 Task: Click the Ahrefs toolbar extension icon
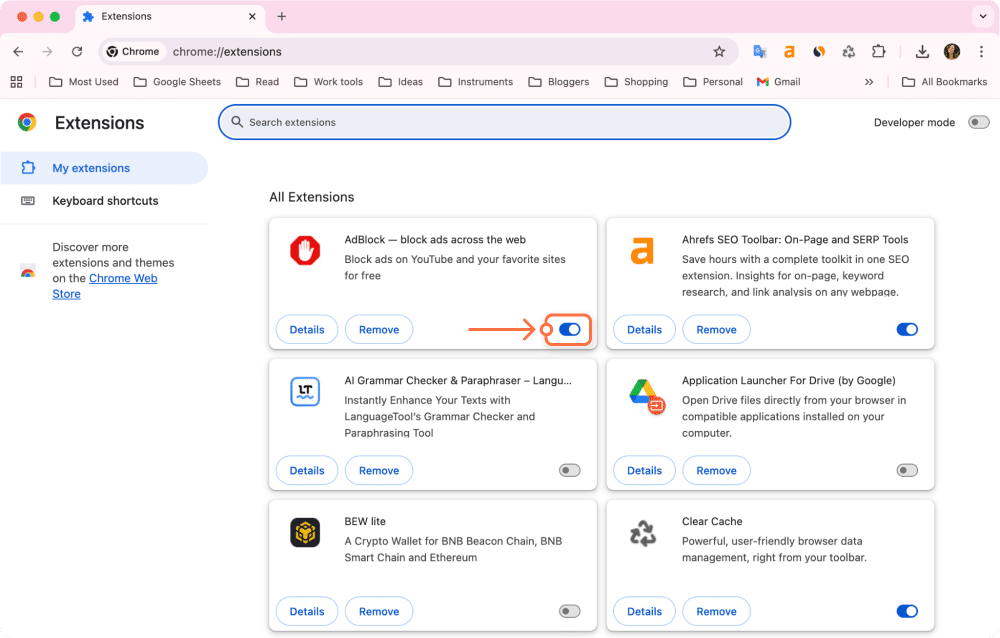tap(789, 52)
